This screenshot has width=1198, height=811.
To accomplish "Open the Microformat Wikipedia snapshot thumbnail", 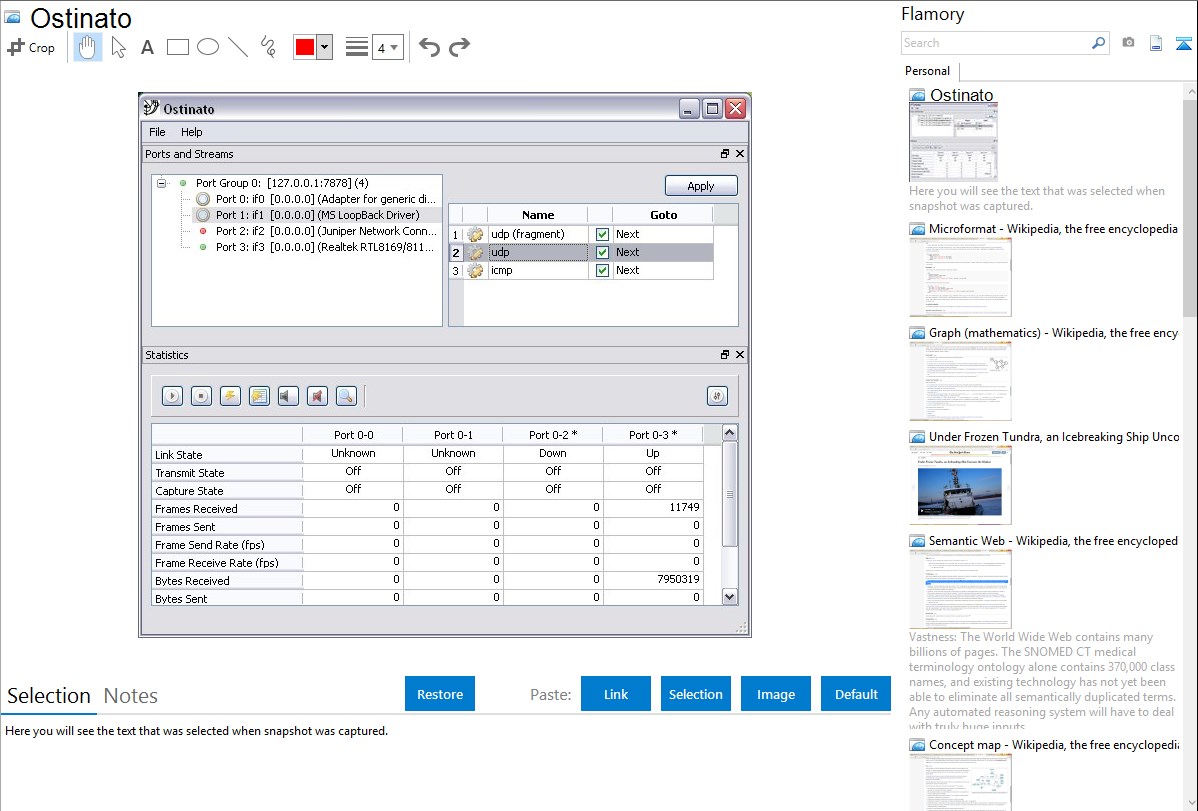I will (960, 277).
